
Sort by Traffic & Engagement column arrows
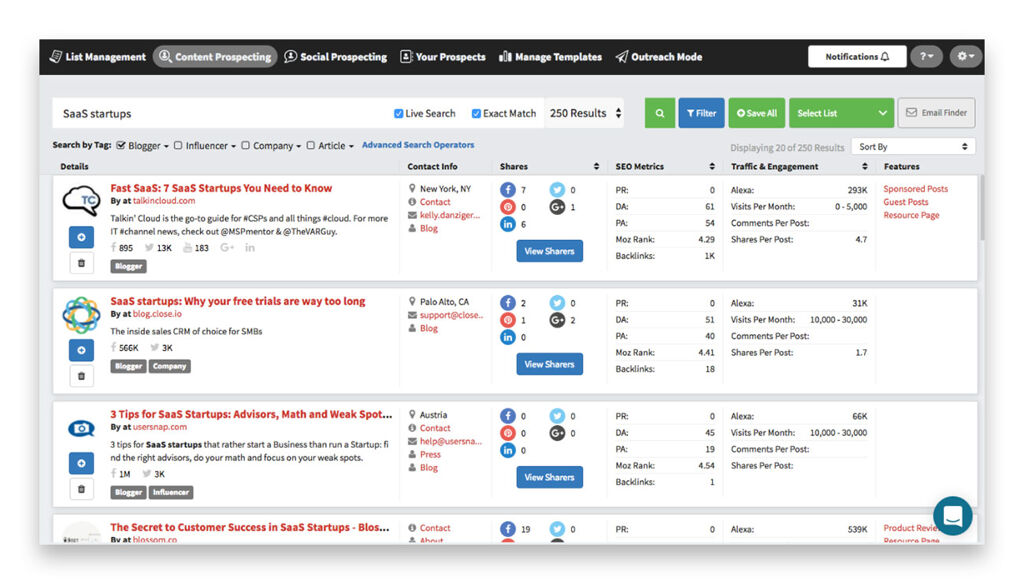click(865, 167)
